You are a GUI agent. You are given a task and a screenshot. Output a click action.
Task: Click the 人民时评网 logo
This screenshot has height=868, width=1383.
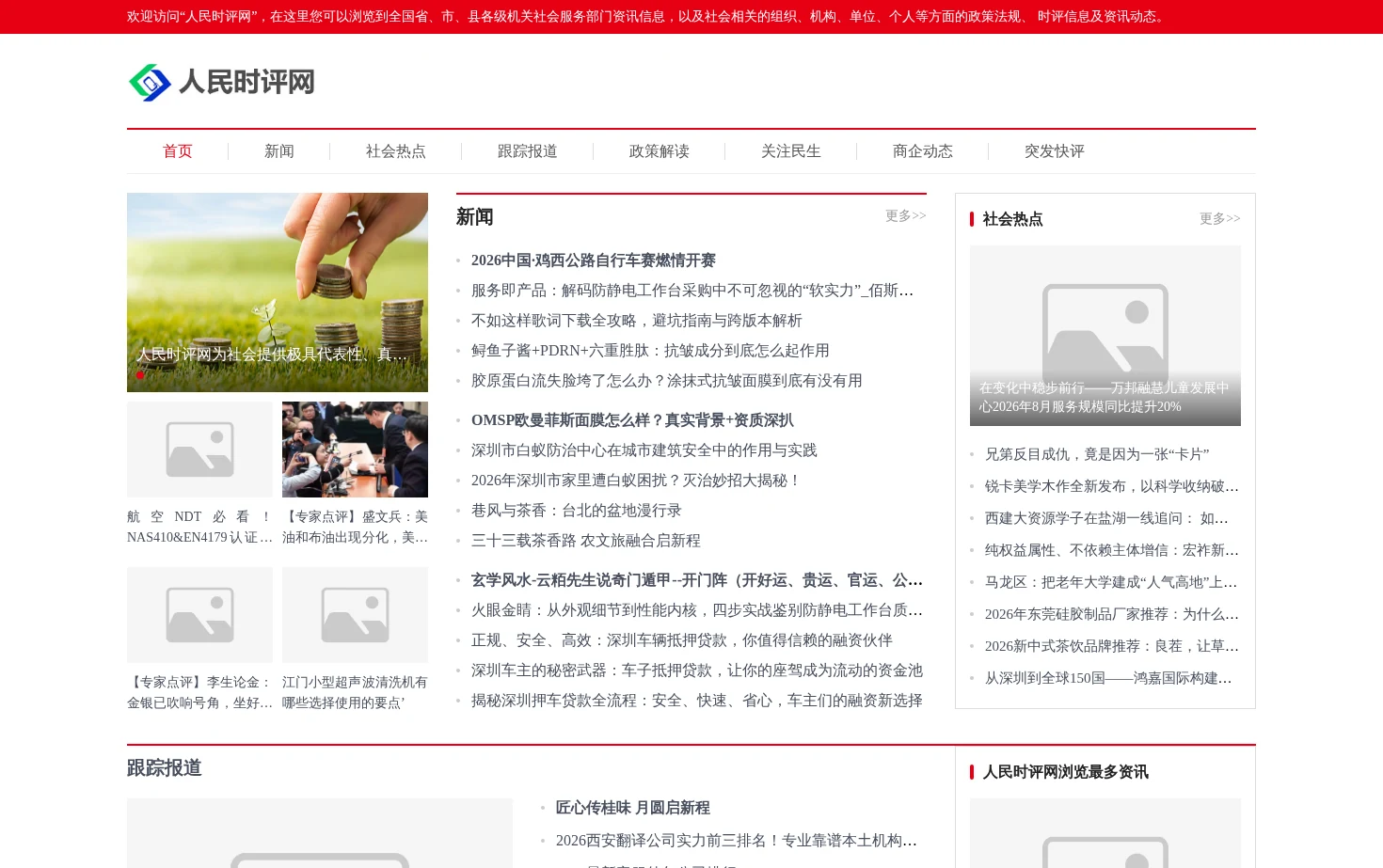point(221,82)
